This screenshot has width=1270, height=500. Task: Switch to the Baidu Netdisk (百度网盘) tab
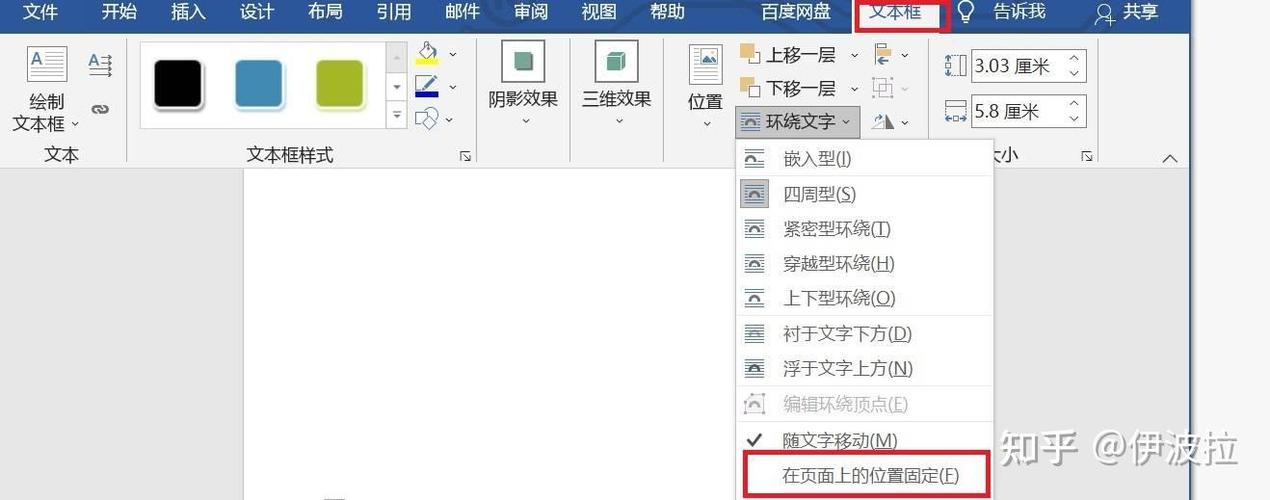(796, 12)
